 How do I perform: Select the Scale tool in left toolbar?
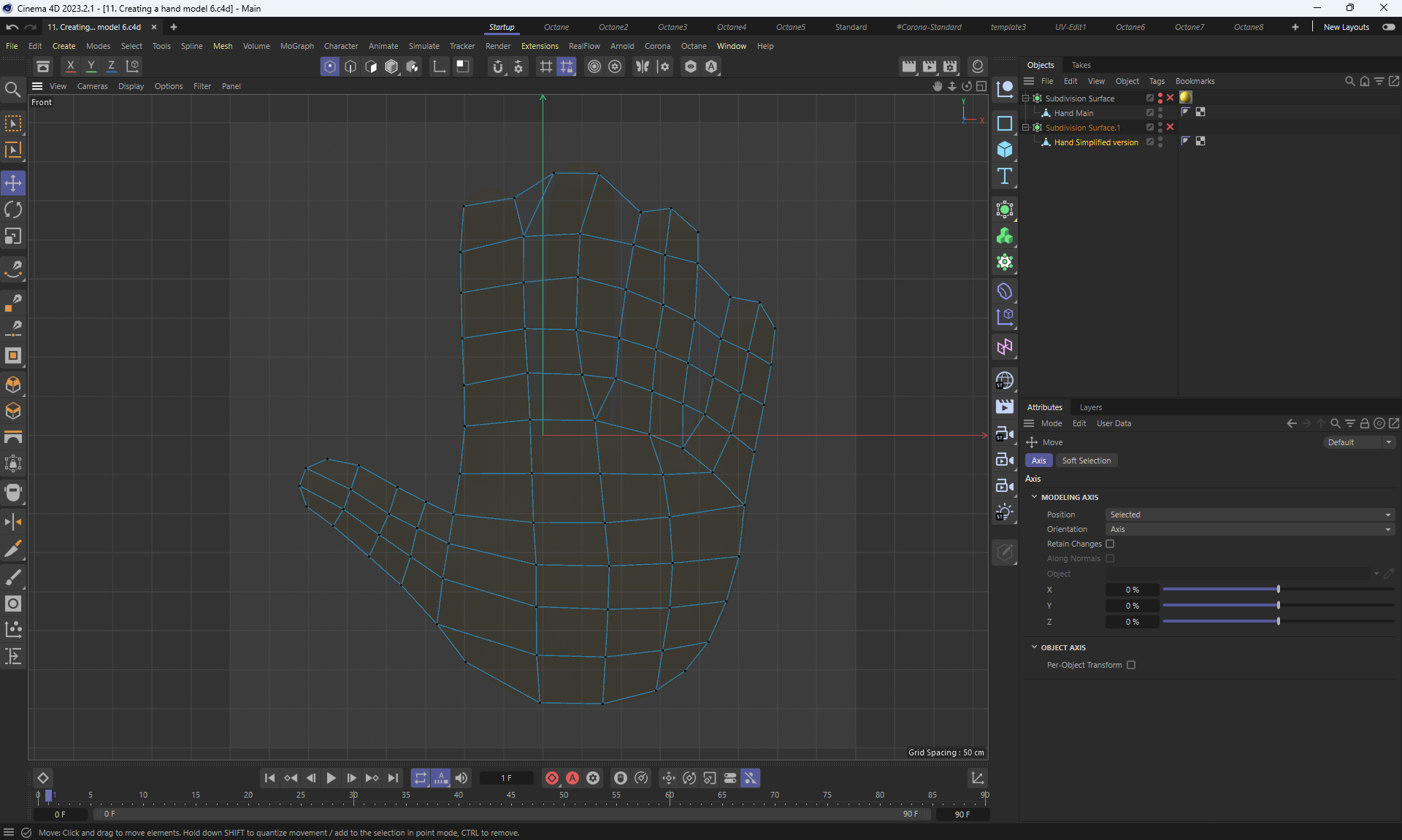click(13, 236)
